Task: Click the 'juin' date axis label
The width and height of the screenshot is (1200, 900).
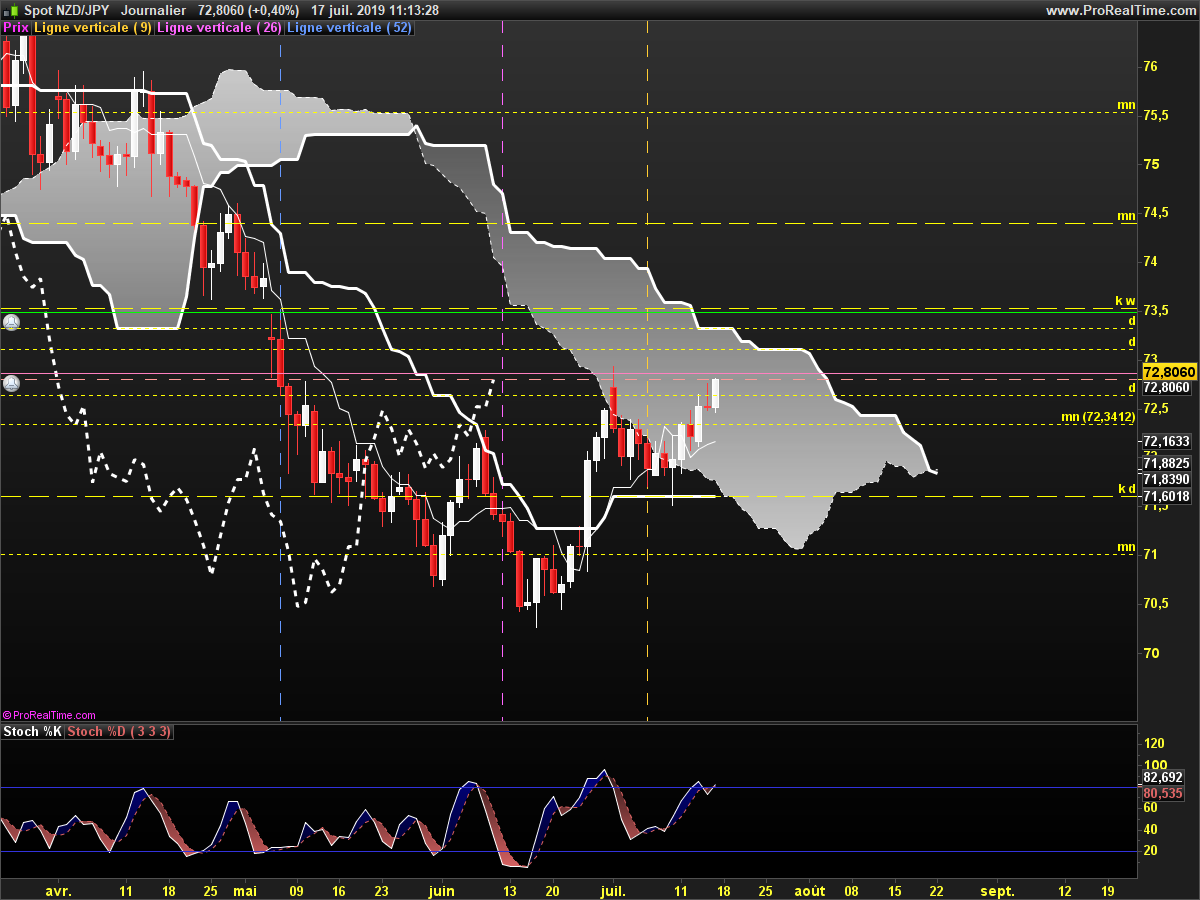Action: [441, 890]
